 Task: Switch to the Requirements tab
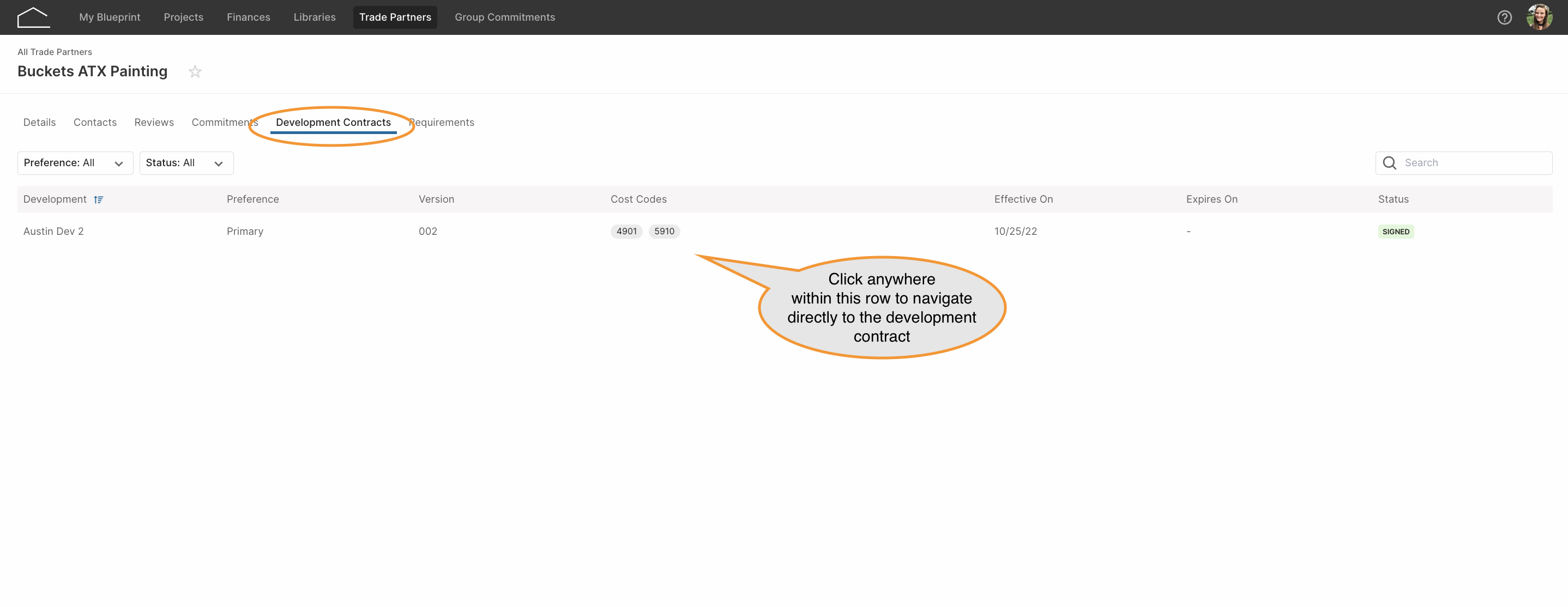(441, 122)
